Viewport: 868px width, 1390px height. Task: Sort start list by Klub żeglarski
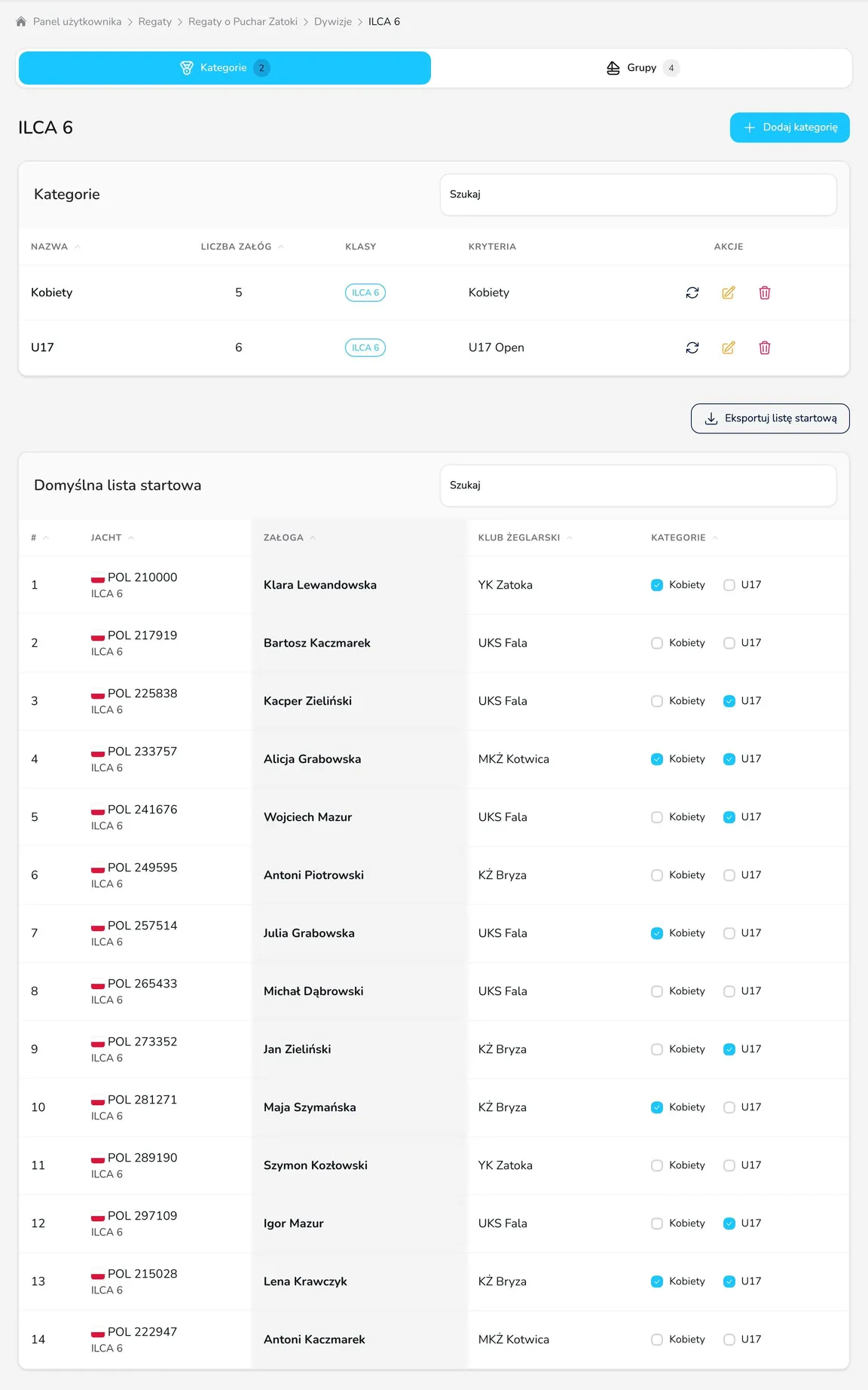click(525, 537)
